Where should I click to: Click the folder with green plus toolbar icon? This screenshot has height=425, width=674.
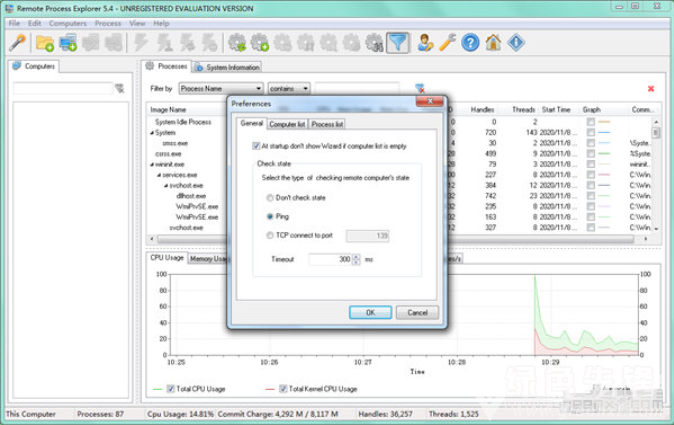pos(45,43)
